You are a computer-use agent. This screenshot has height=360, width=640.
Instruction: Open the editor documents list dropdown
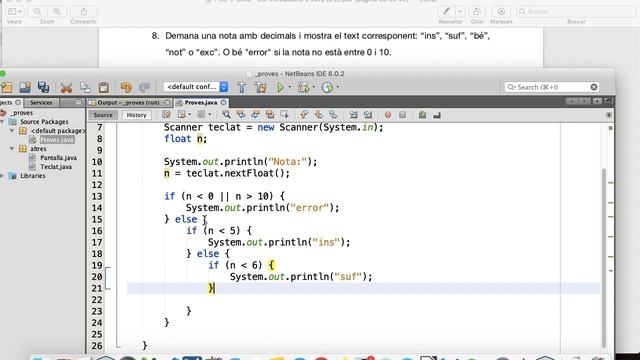597,101
